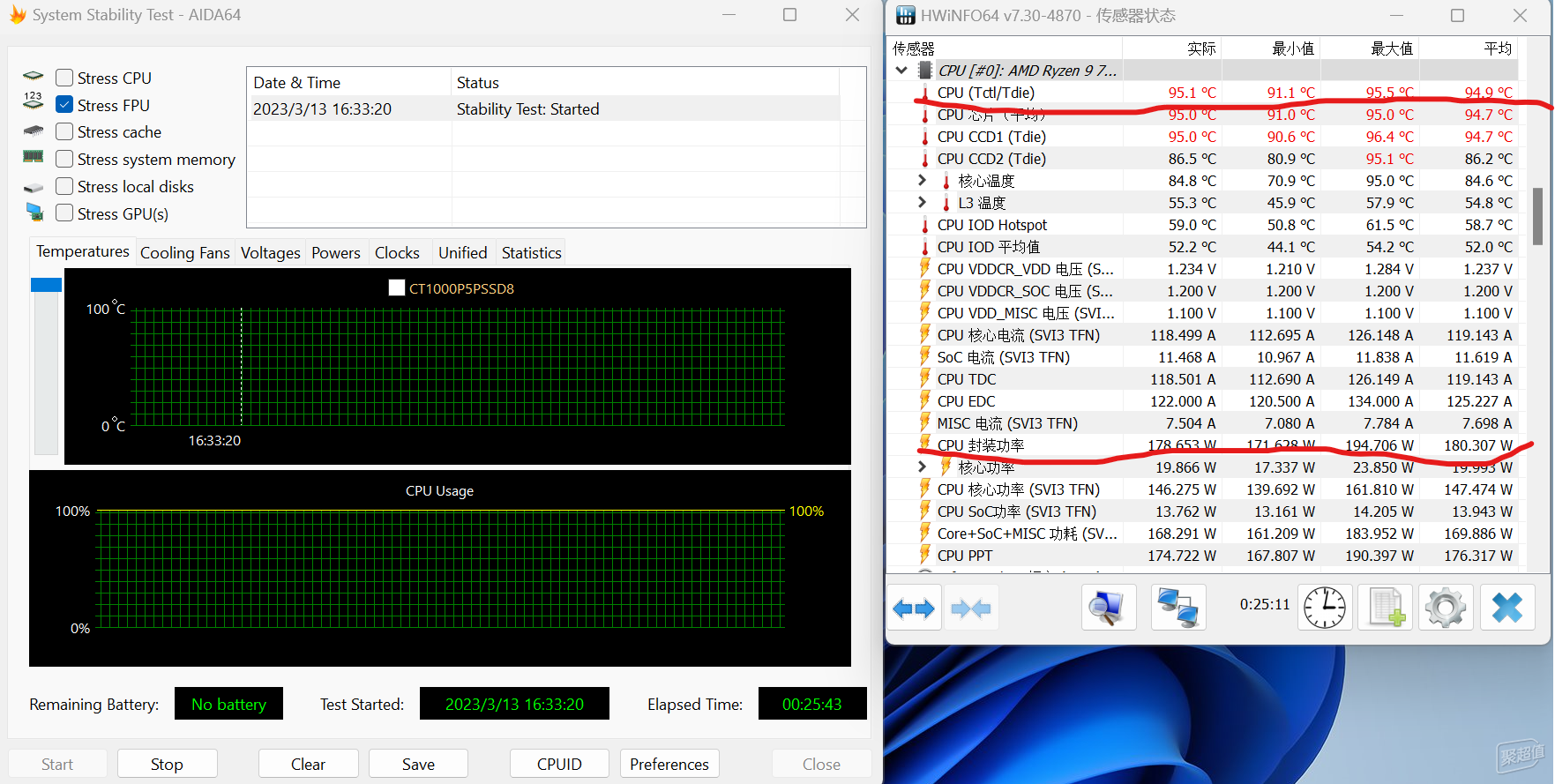Image resolution: width=1555 pixels, height=784 pixels.
Task: Click the CPUID button
Action: tap(559, 764)
